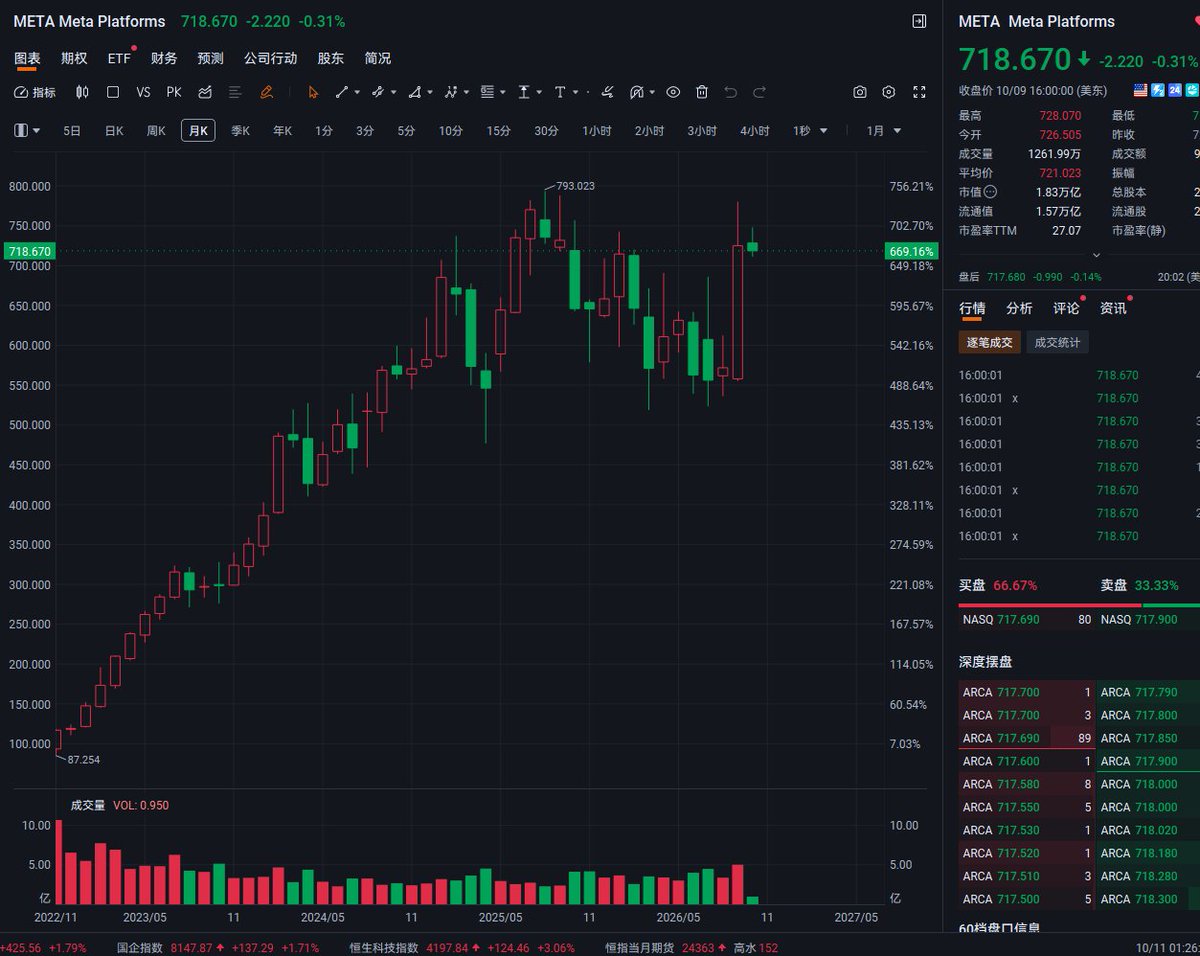Viewport: 1200px width, 956px height.
Task: Open the 财务 tab
Action: pos(164,58)
